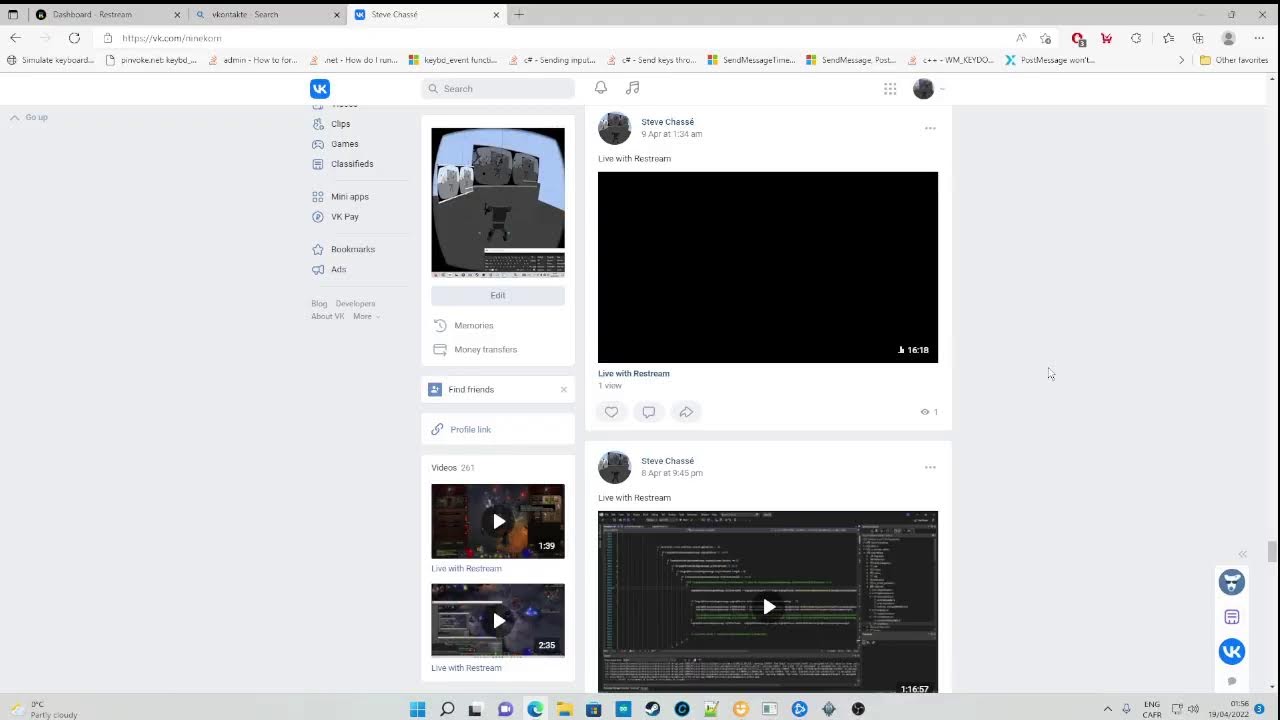Image resolution: width=1280 pixels, height=720 pixels.
Task: Open Mini apps in the sidebar
Action: point(349,197)
